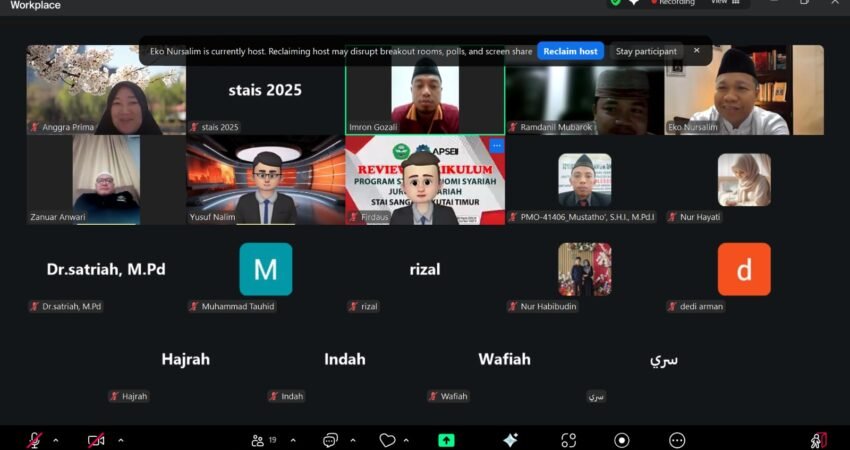Click the Reclaim host button
This screenshot has height=450, width=850.
click(569, 51)
